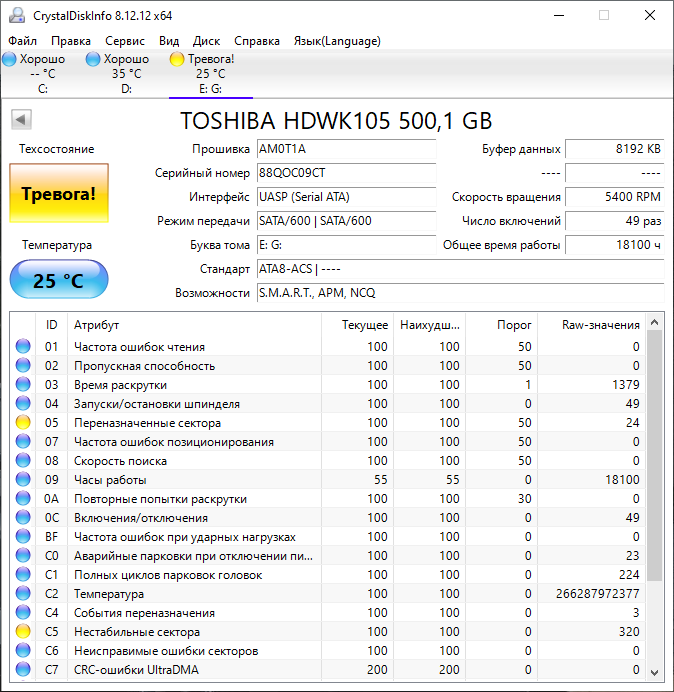Click the Возможности field S.M.A.R.T., APM, NCQ
The width and height of the screenshot is (674, 692).
pos(460,293)
